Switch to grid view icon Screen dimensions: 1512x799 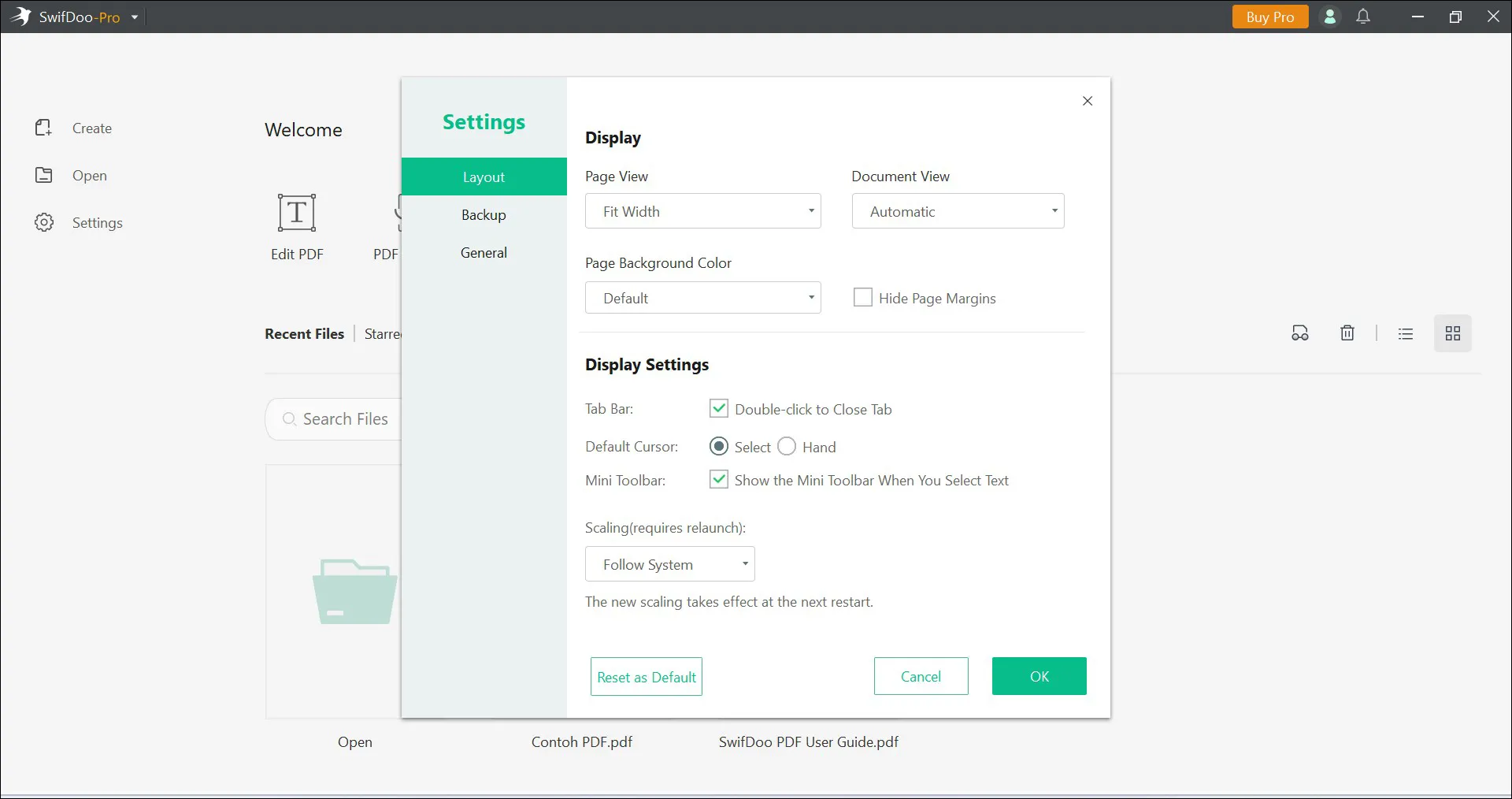[x=1452, y=333]
